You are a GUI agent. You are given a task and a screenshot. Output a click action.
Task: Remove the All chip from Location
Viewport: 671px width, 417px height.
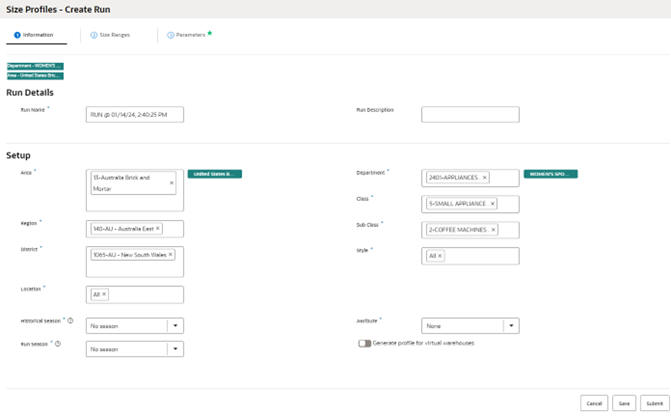[104, 294]
